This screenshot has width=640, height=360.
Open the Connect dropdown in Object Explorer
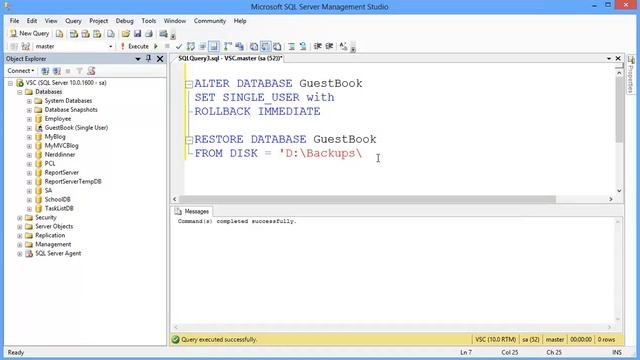point(21,71)
